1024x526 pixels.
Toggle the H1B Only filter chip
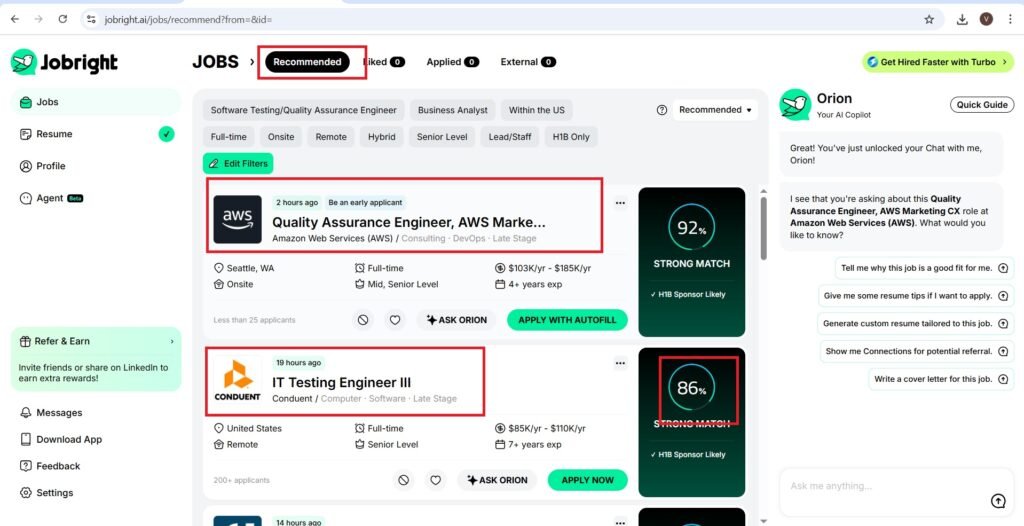click(573, 137)
